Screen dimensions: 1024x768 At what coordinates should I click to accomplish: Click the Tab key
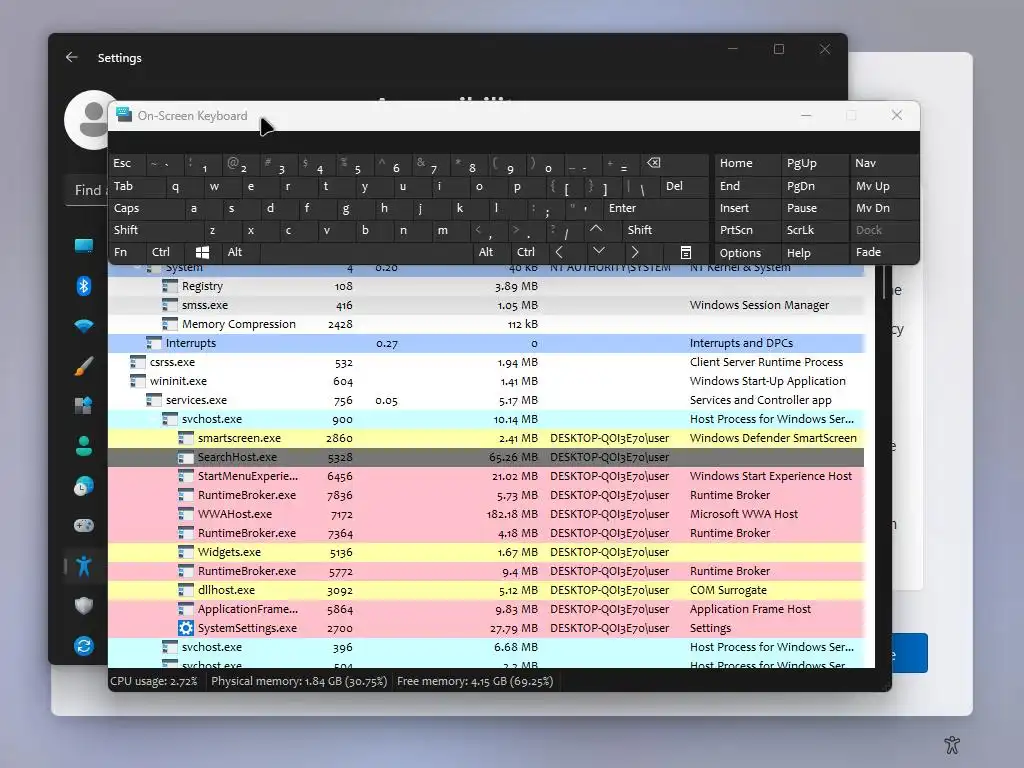pos(136,186)
